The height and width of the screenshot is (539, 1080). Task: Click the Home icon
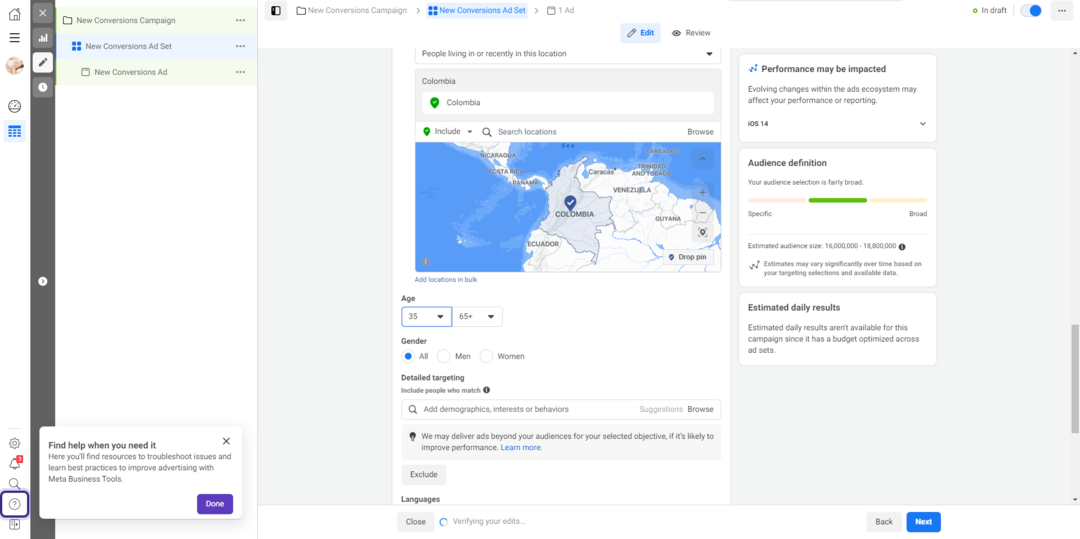(14, 14)
